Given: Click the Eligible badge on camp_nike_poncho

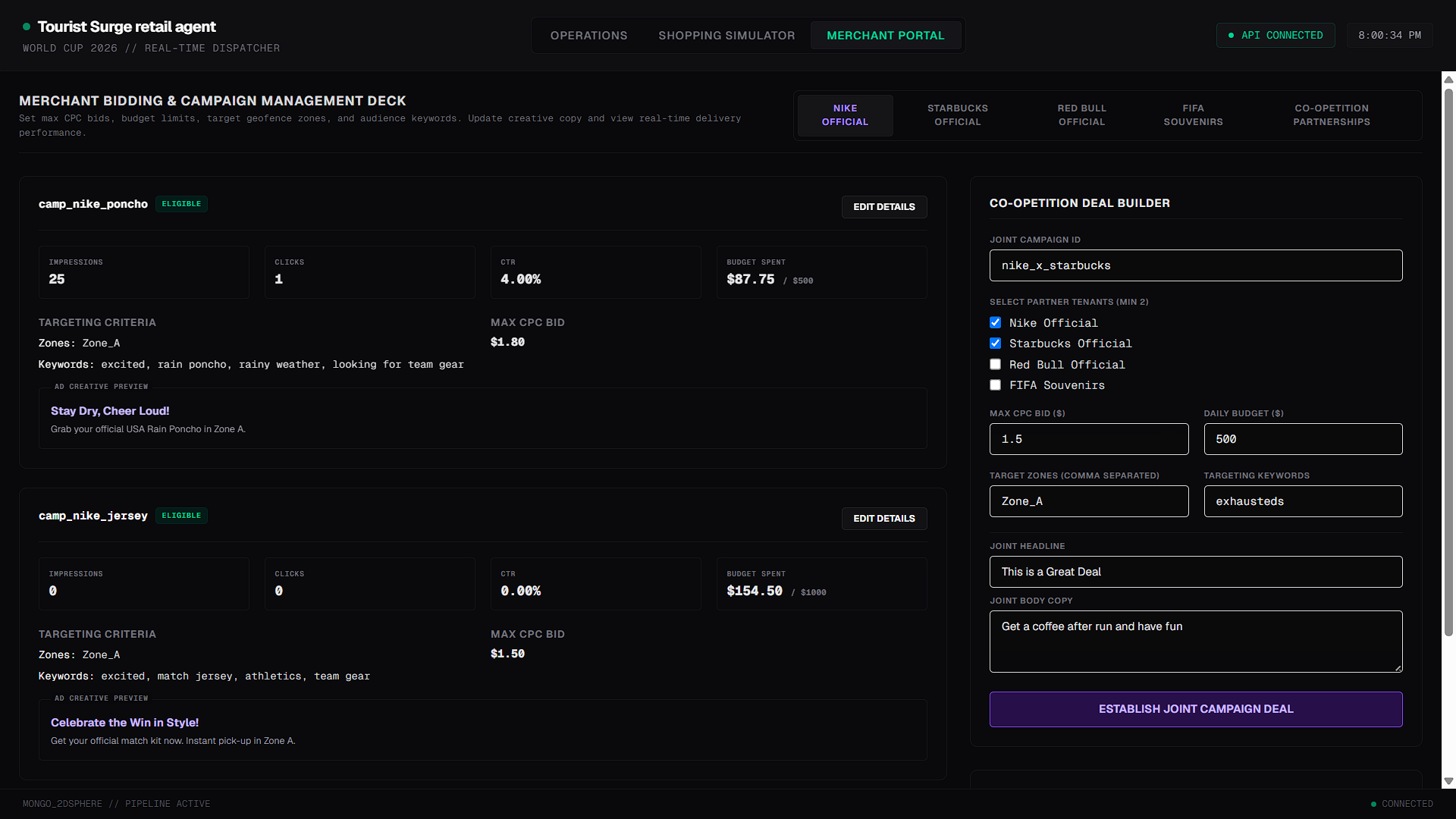Looking at the screenshot, I should click(x=181, y=204).
